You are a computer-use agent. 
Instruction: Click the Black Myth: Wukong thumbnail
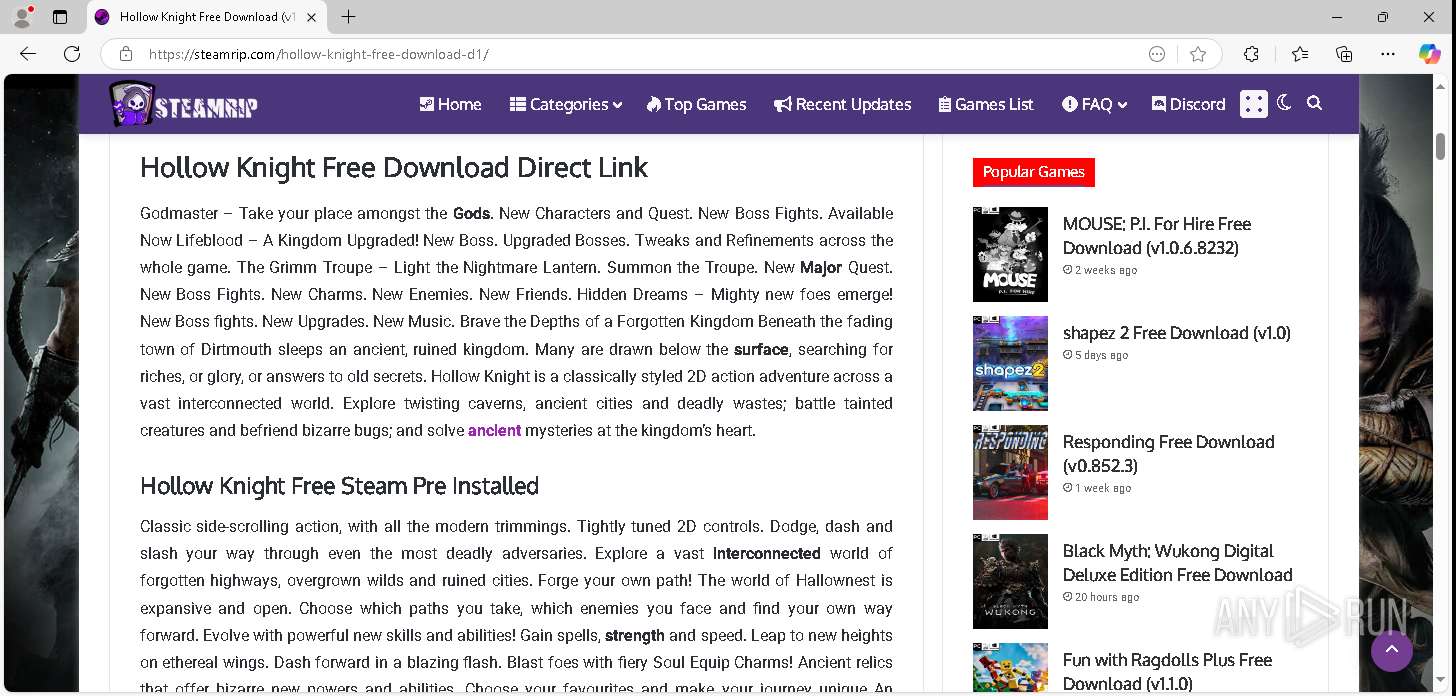pyautogui.click(x=1010, y=581)
